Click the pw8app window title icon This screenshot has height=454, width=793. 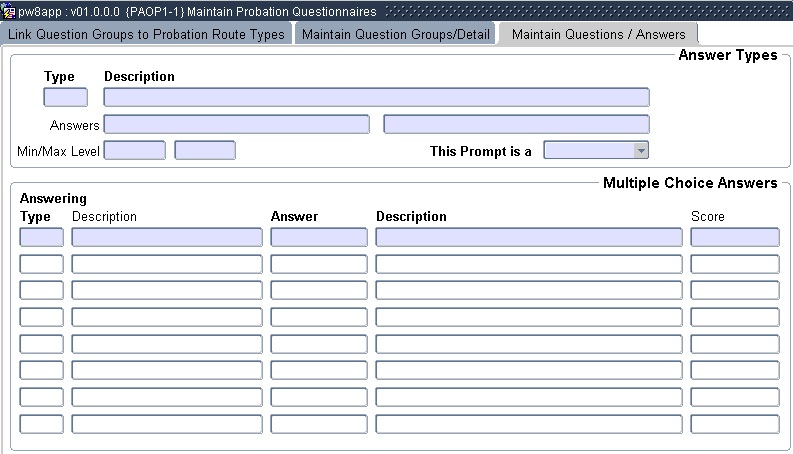pyautogui.click(x=9, y=11)
